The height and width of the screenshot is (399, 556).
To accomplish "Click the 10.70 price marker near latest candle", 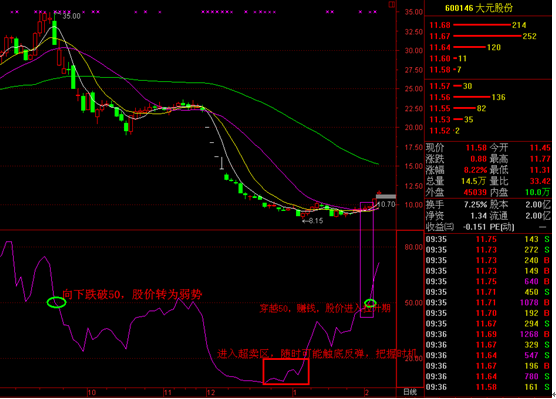I will tap(386, 205).
